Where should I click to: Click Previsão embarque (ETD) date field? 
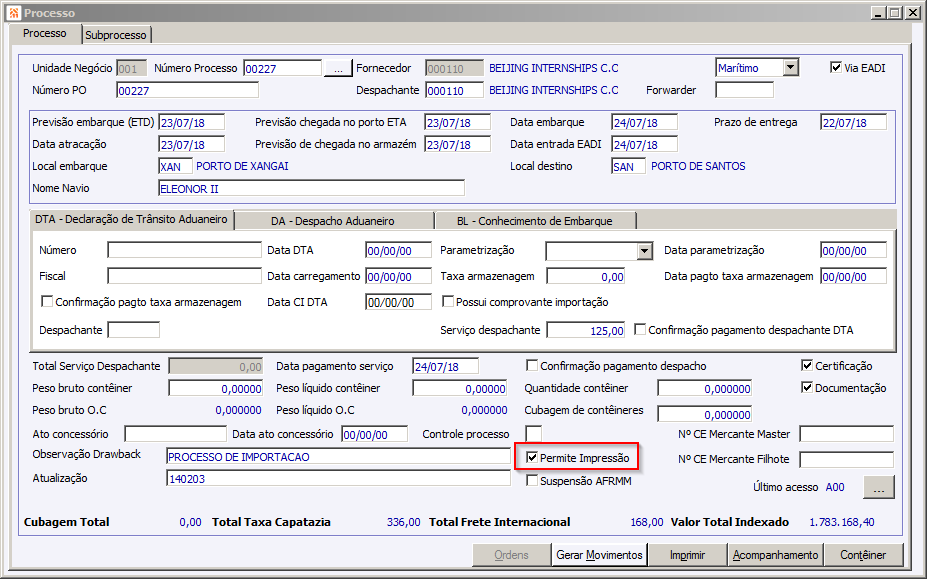tap(192, 122)
